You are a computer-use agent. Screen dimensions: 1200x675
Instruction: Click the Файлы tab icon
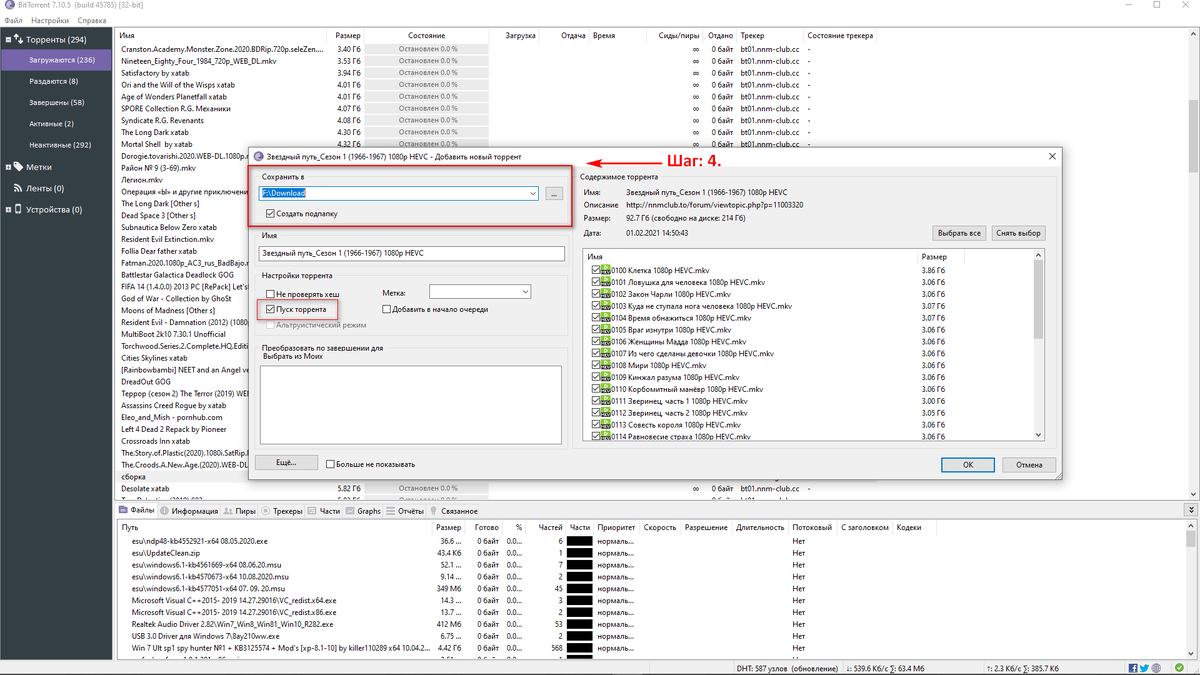pyautogui.click(x=124, y=511)
